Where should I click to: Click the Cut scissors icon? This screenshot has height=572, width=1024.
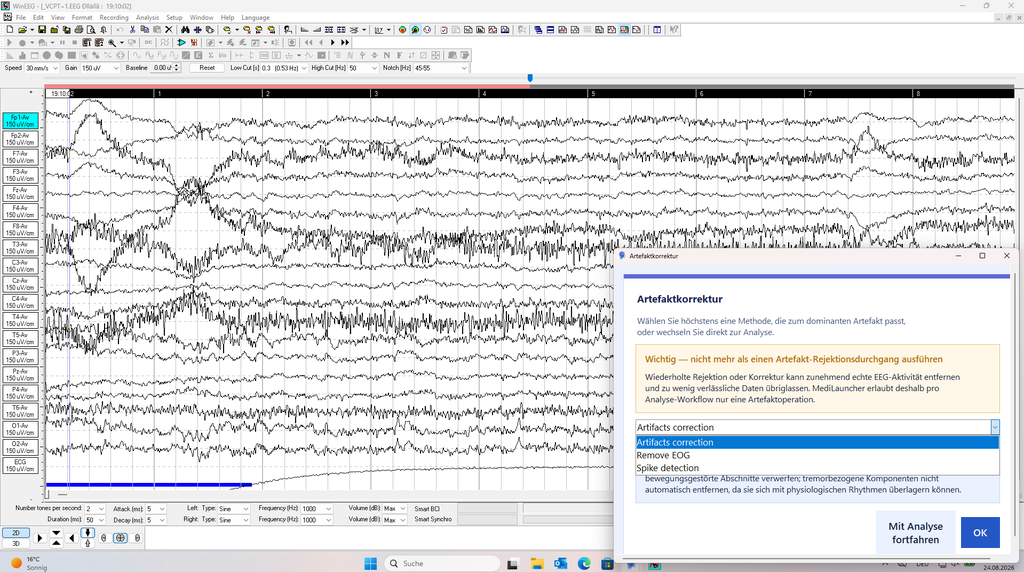[x=133, y=29]
